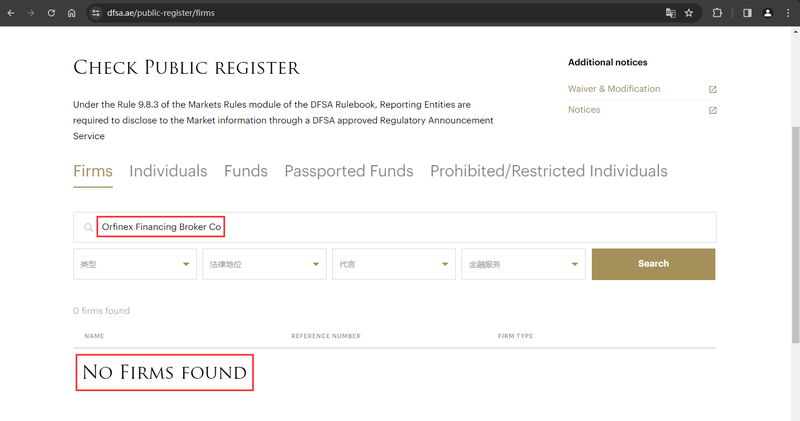800x421 pixels.
Task: Toggle the browser side panel icon
Action: click(x=747, y=13)
